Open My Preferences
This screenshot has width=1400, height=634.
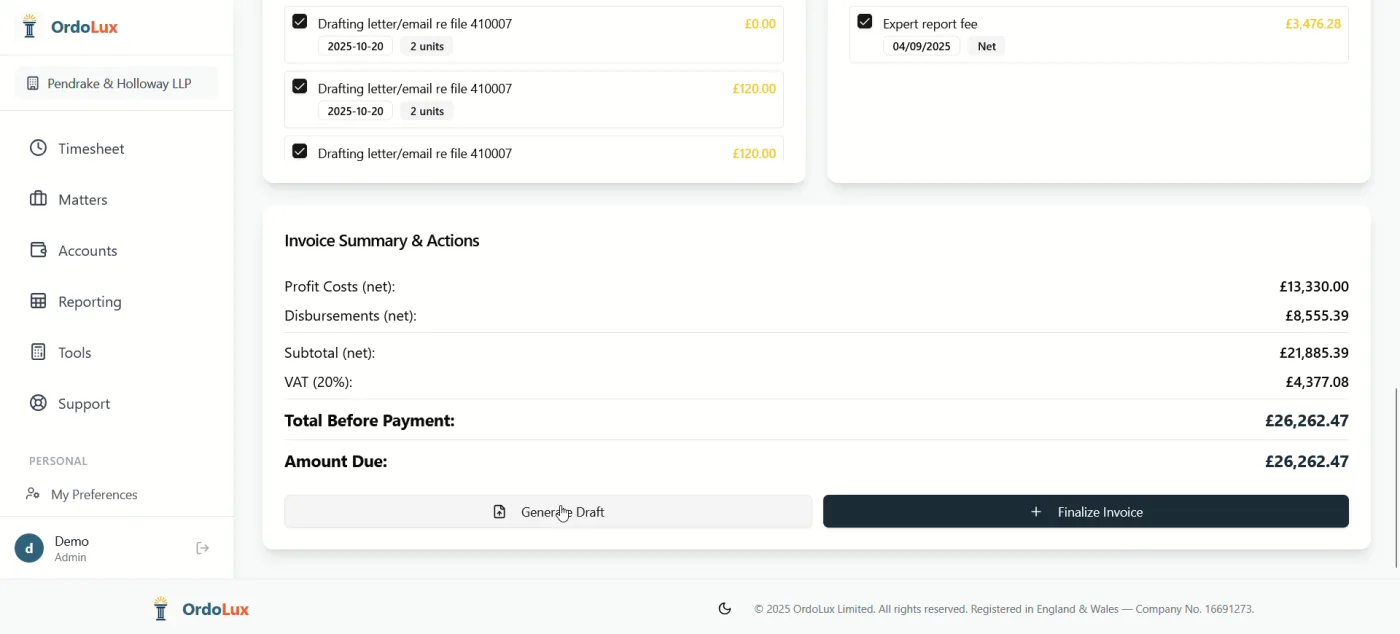(x=94, y=493)
